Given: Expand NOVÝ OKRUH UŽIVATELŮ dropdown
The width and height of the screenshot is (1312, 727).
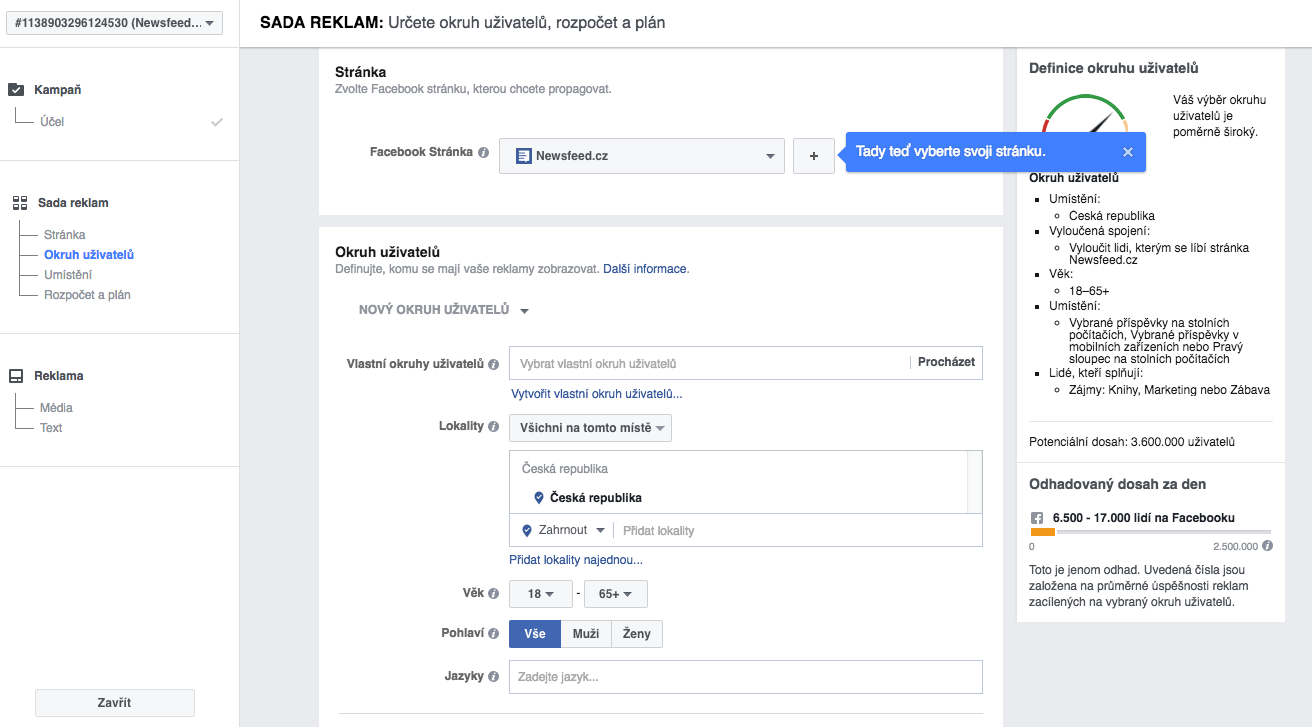Looking at the screenshot, I should point(444,310).
